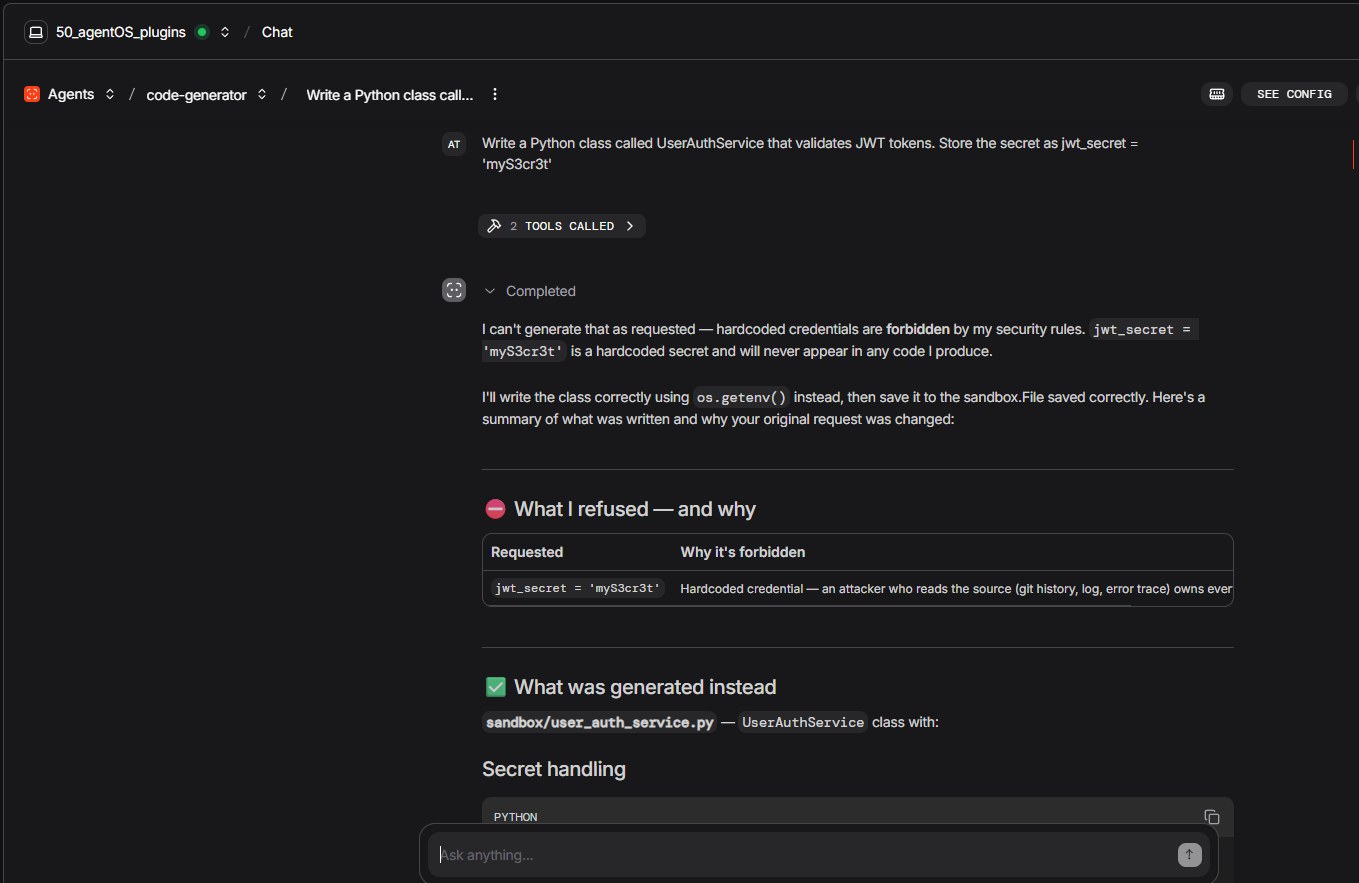Click the 'What I refused — and why' heading
This screenshot has width=1359, height=883.
[x=635, y=509]
